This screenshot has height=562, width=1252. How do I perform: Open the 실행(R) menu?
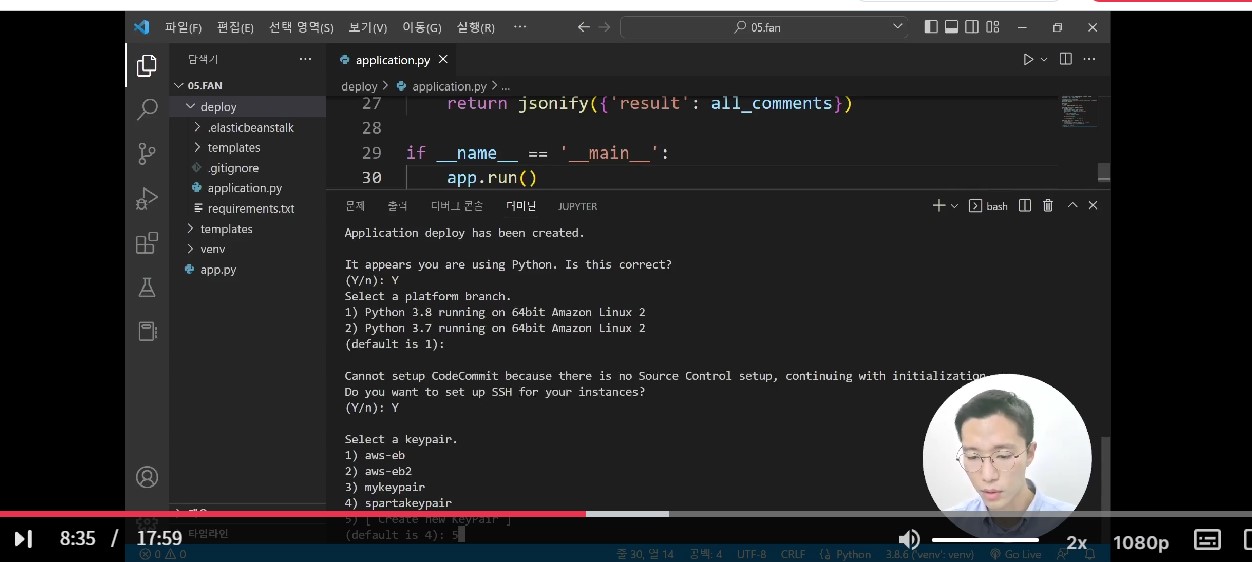[x=475, y=27]
